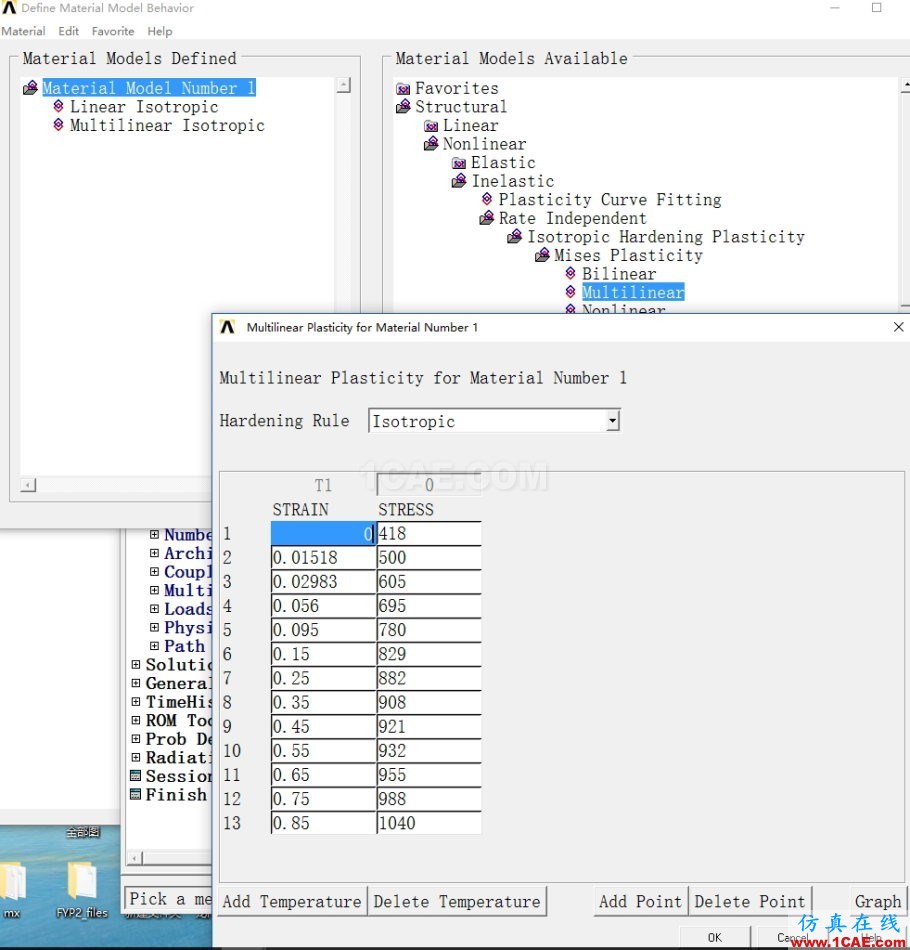Click the Mises Plasticity folder icon
The width and height of the screenshot is (910, 950).
(542, 256)
